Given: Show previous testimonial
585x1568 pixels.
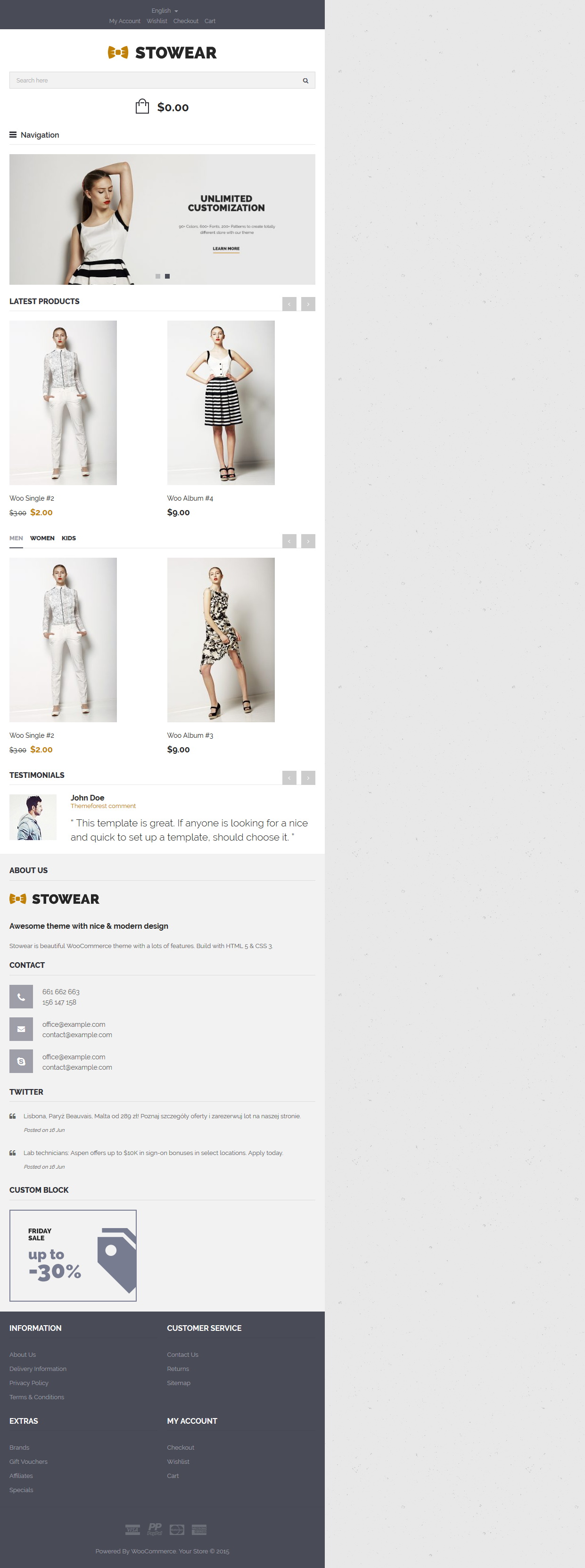Looking at the screenshot, I should pyautogui.click(x=289, y=778).
